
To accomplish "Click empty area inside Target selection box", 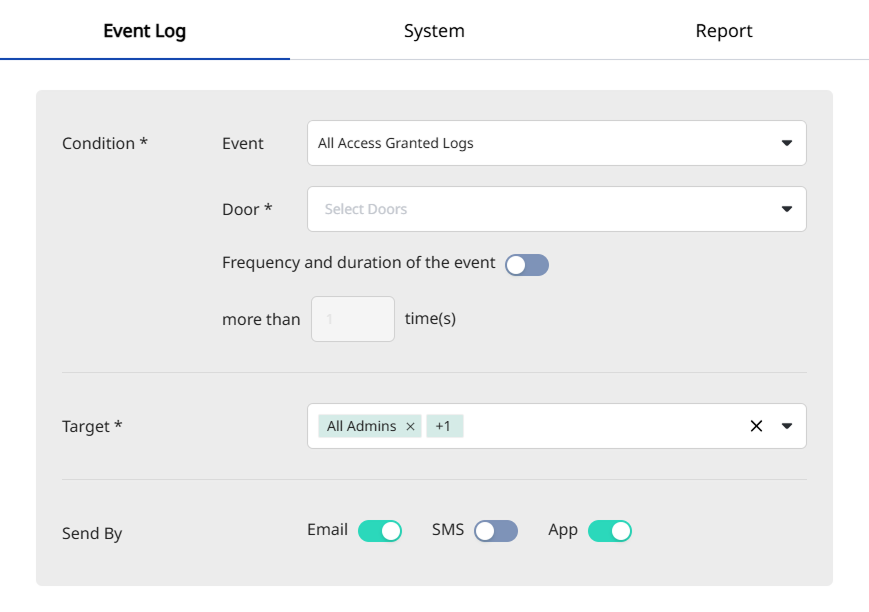I will click(x=600, y=426).
